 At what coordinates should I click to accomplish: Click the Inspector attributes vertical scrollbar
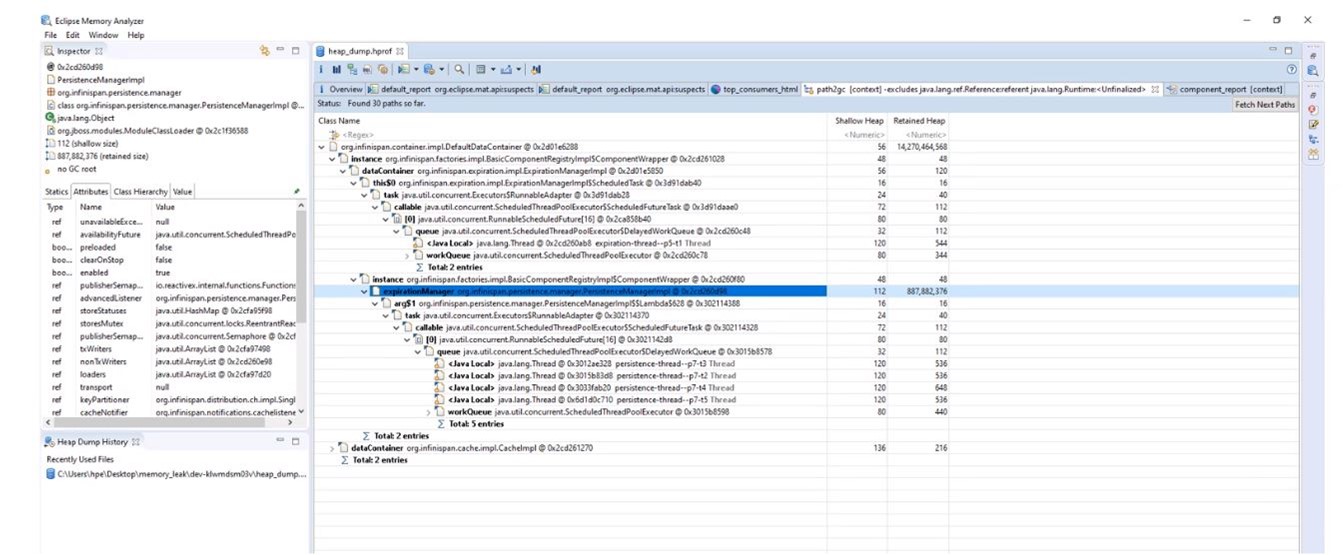pos(302,307)
